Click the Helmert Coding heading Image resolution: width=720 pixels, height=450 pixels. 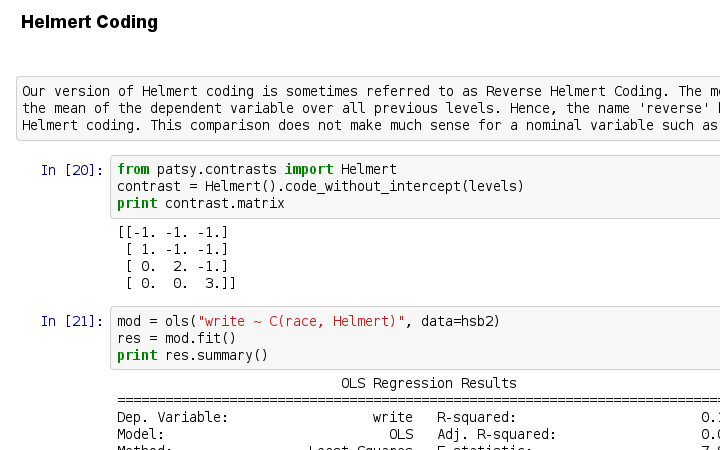click(x=89, y=22)
